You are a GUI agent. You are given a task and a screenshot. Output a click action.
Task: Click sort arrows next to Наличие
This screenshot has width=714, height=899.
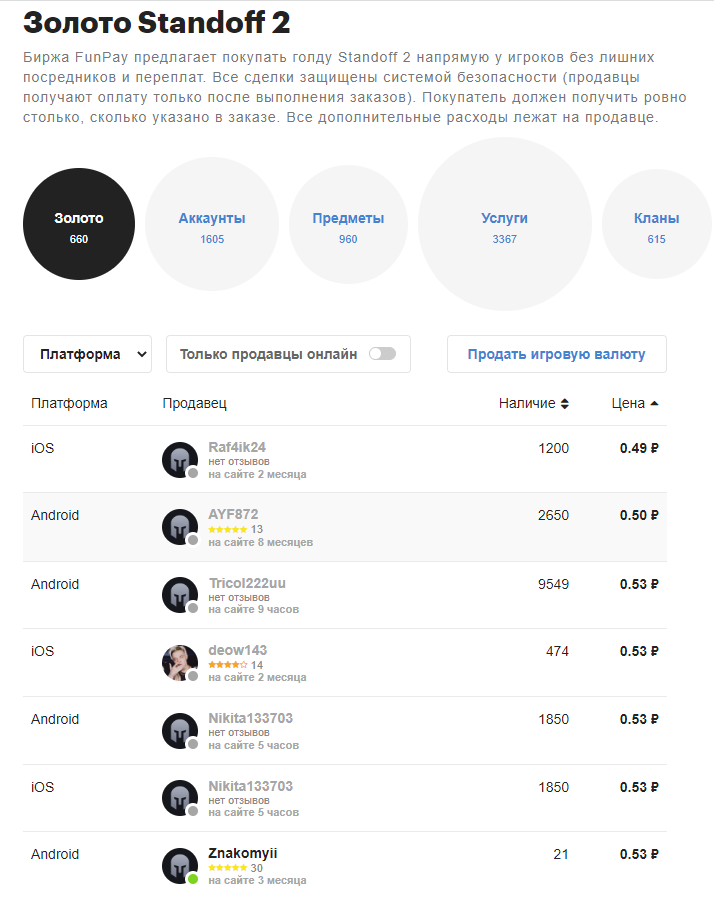click(564, 404)
